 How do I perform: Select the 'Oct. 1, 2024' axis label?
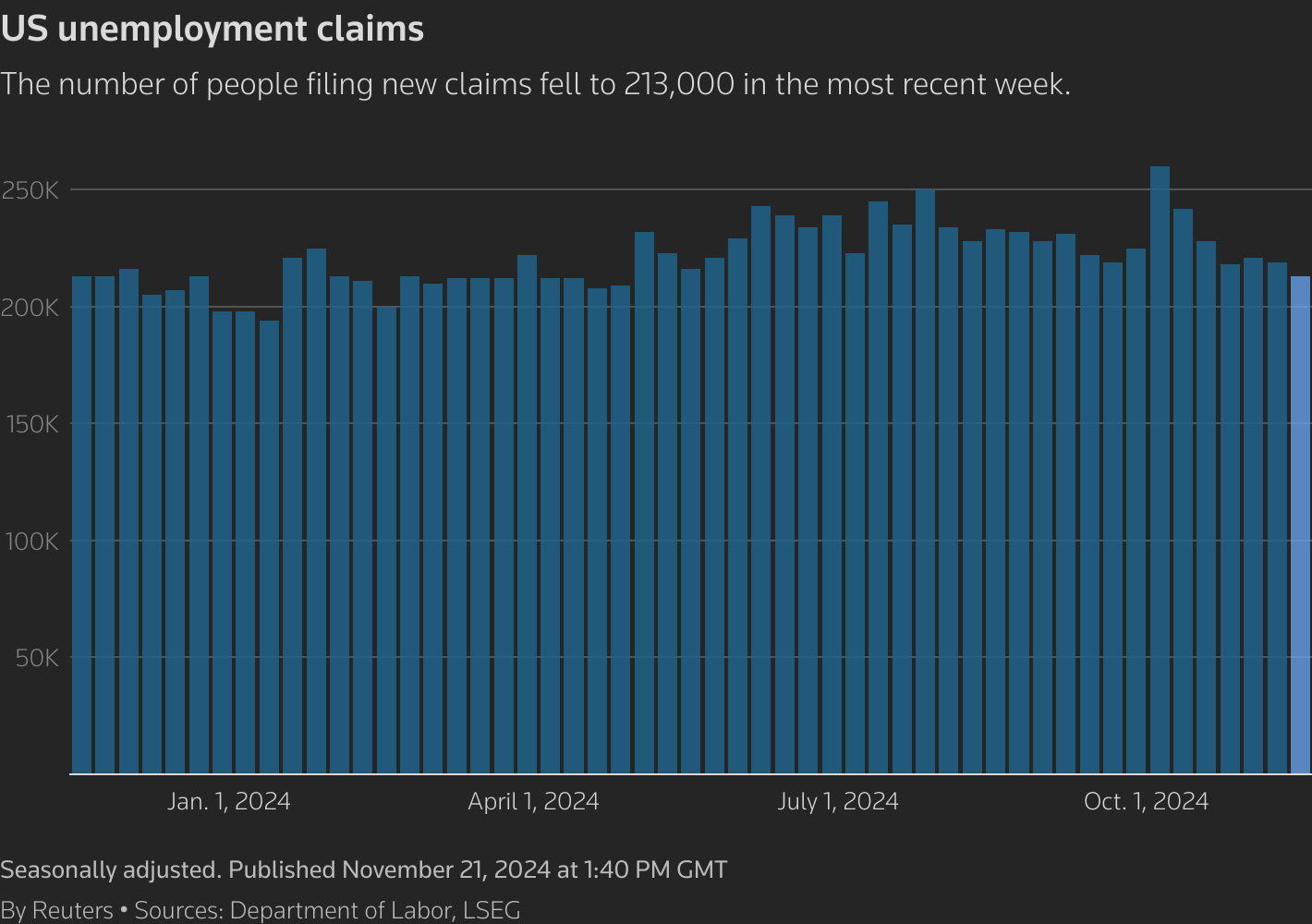(x=1146, y=801)
